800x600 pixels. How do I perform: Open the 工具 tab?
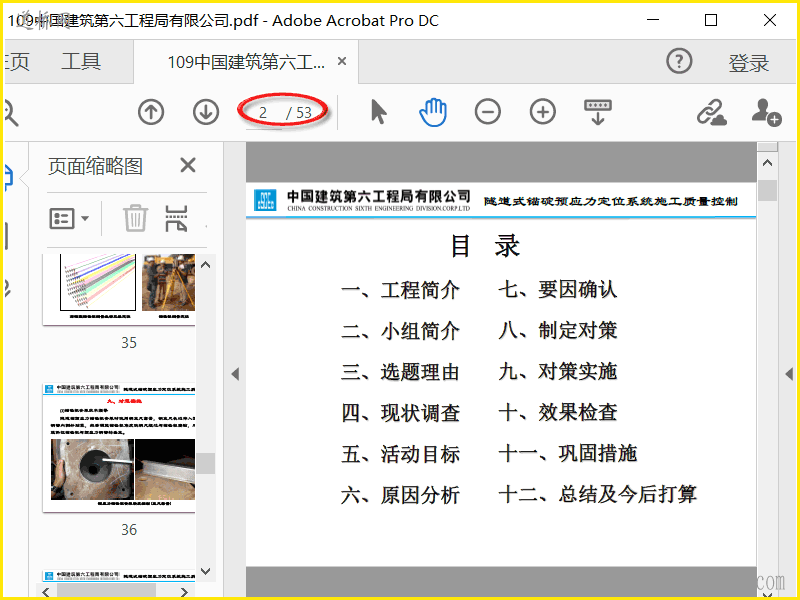pyautogui.click(x=81, y=62)
